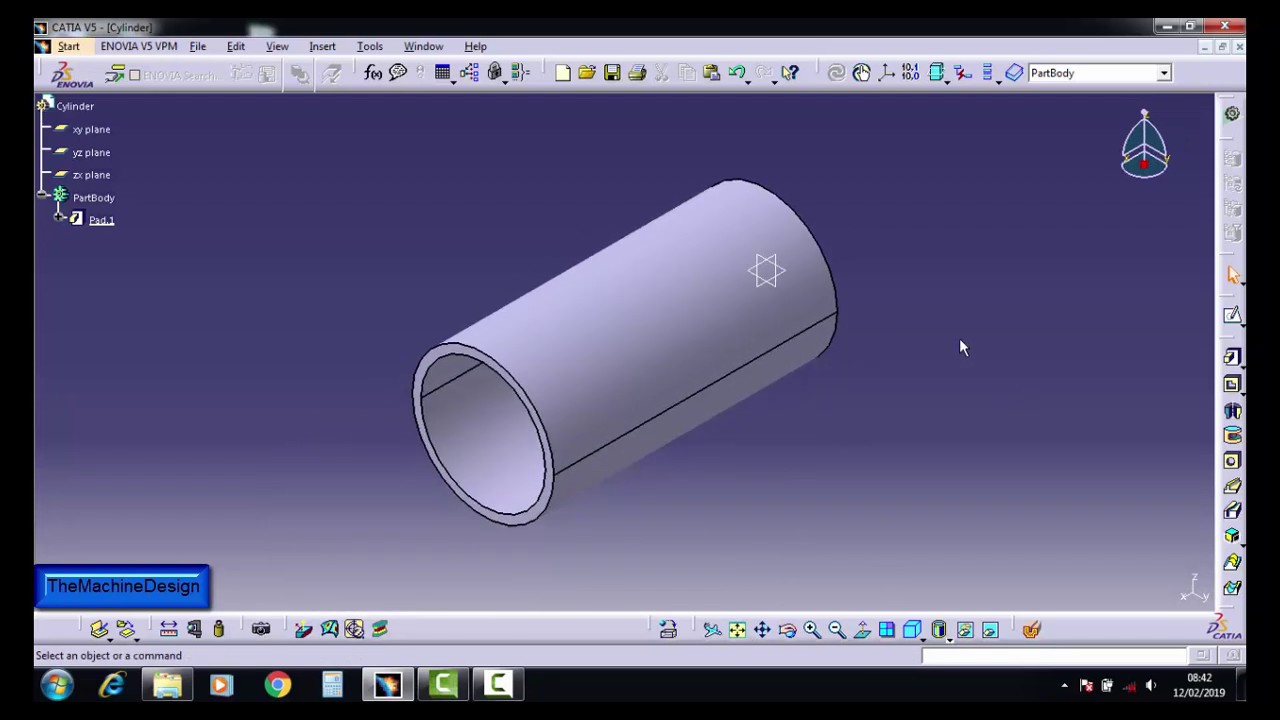Select the Rib tool in the right toolbar

pyautogui.click(x=1232, y=486)
